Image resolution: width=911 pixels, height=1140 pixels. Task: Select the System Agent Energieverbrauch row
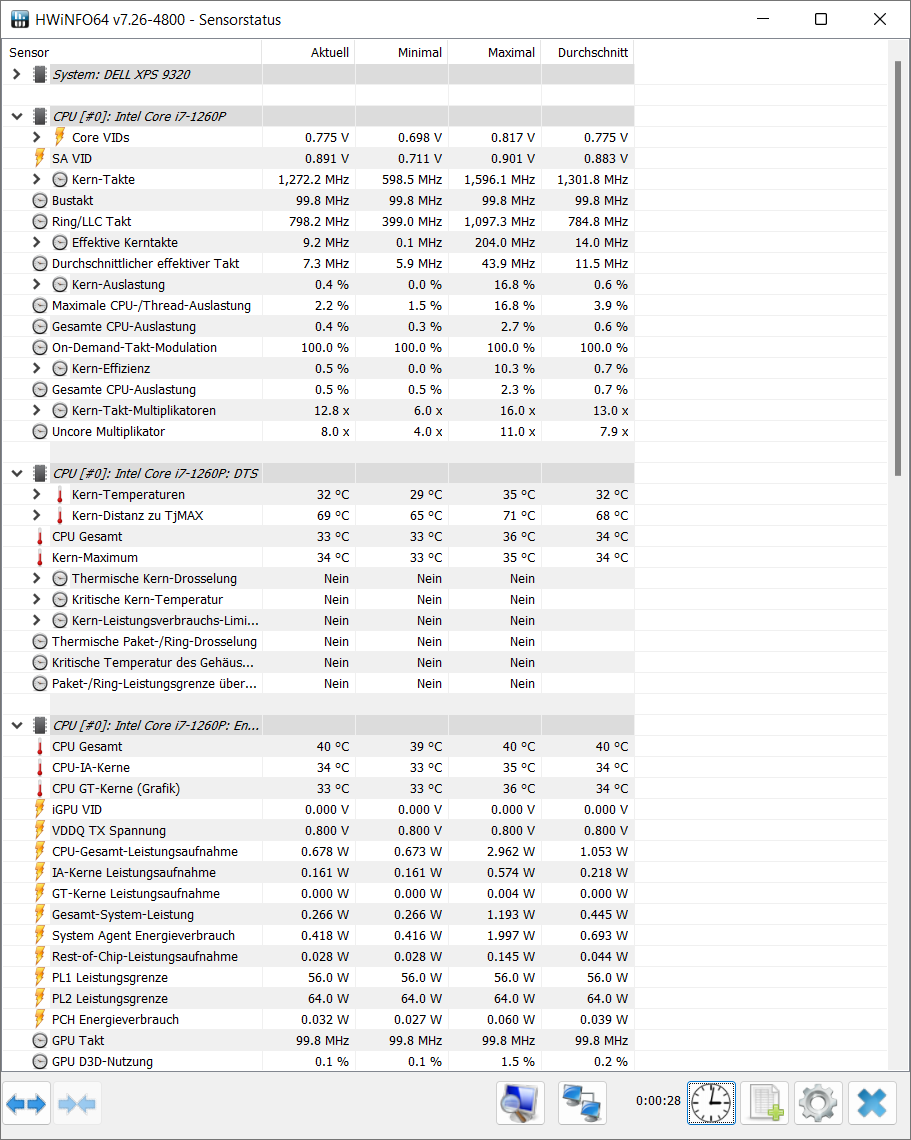(318, 936)
